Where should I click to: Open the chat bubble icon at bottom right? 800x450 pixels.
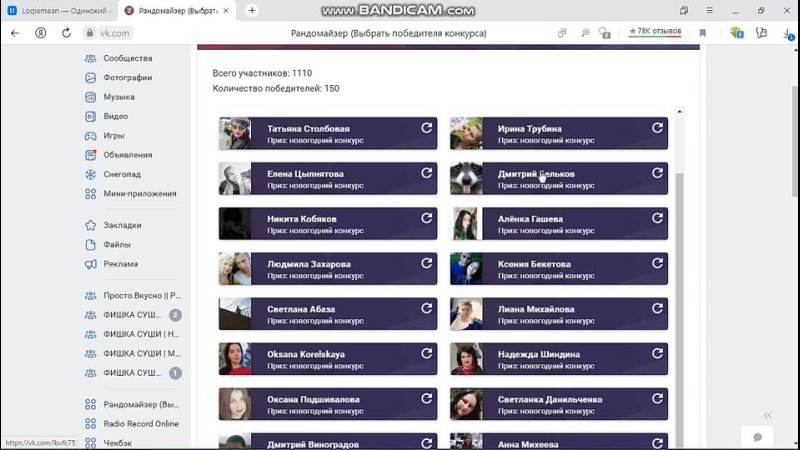point(758,437)
